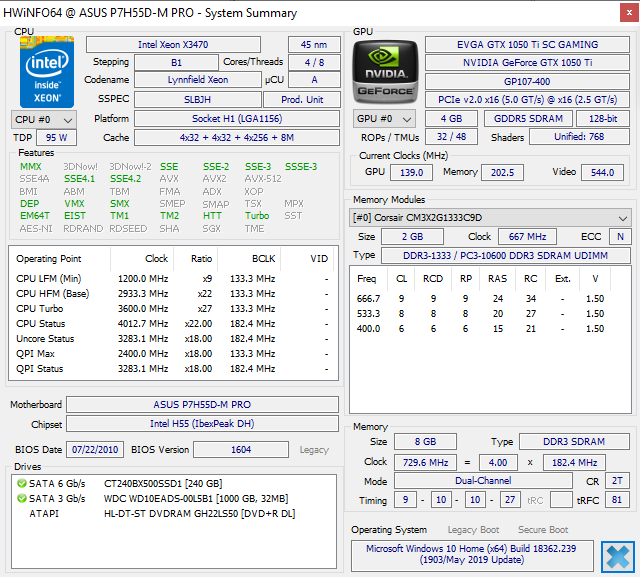Click the AES-NI feature label

[36, 229]
